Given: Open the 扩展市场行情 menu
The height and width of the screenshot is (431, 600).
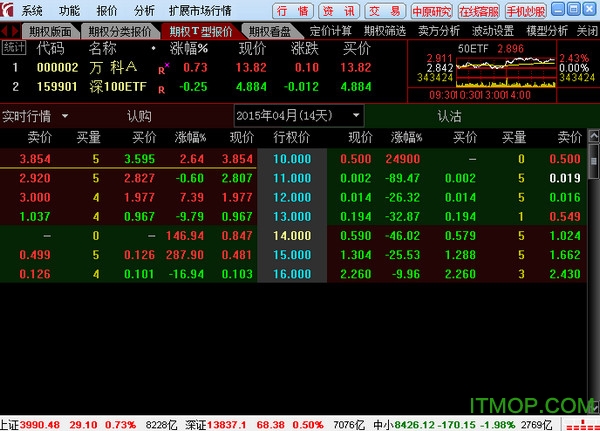Looking at the screenshot, I should (x=198, y=11).
